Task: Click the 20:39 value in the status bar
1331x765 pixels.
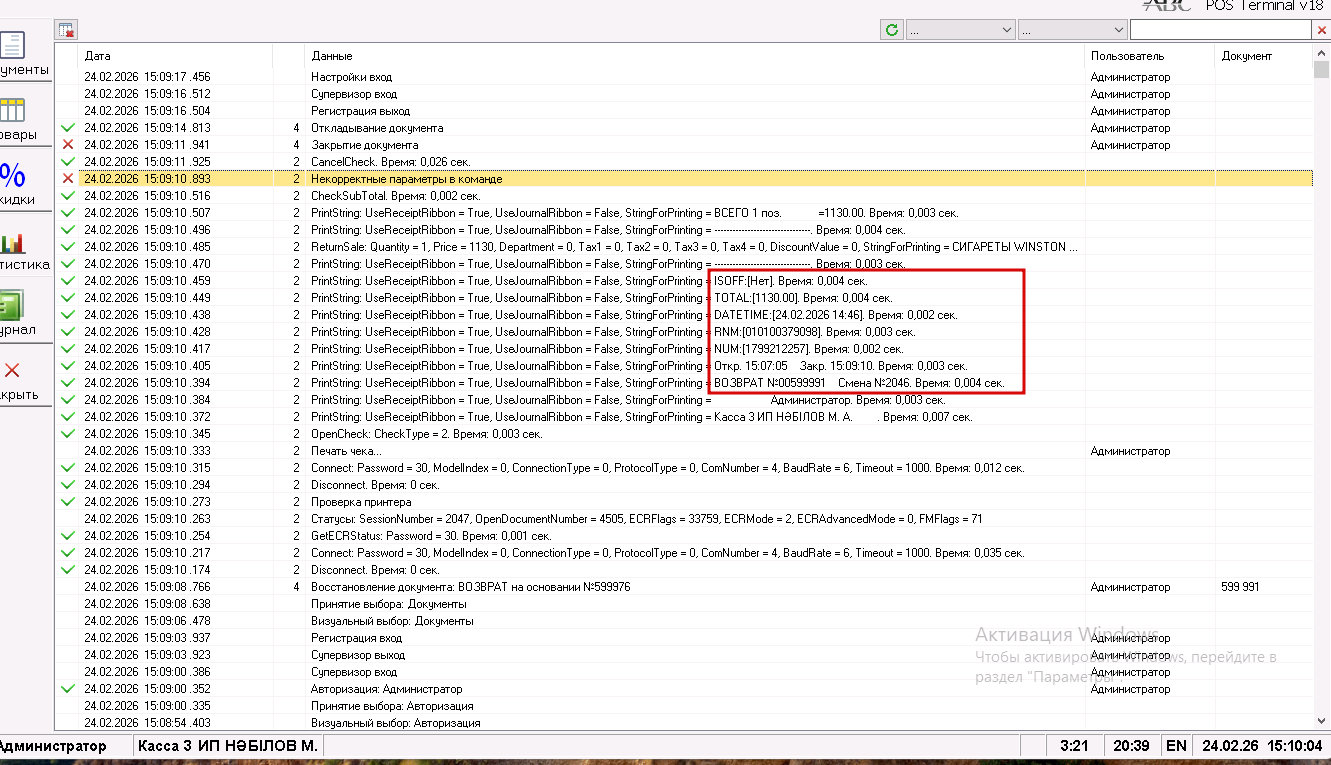Action: tap(1131, 746)
